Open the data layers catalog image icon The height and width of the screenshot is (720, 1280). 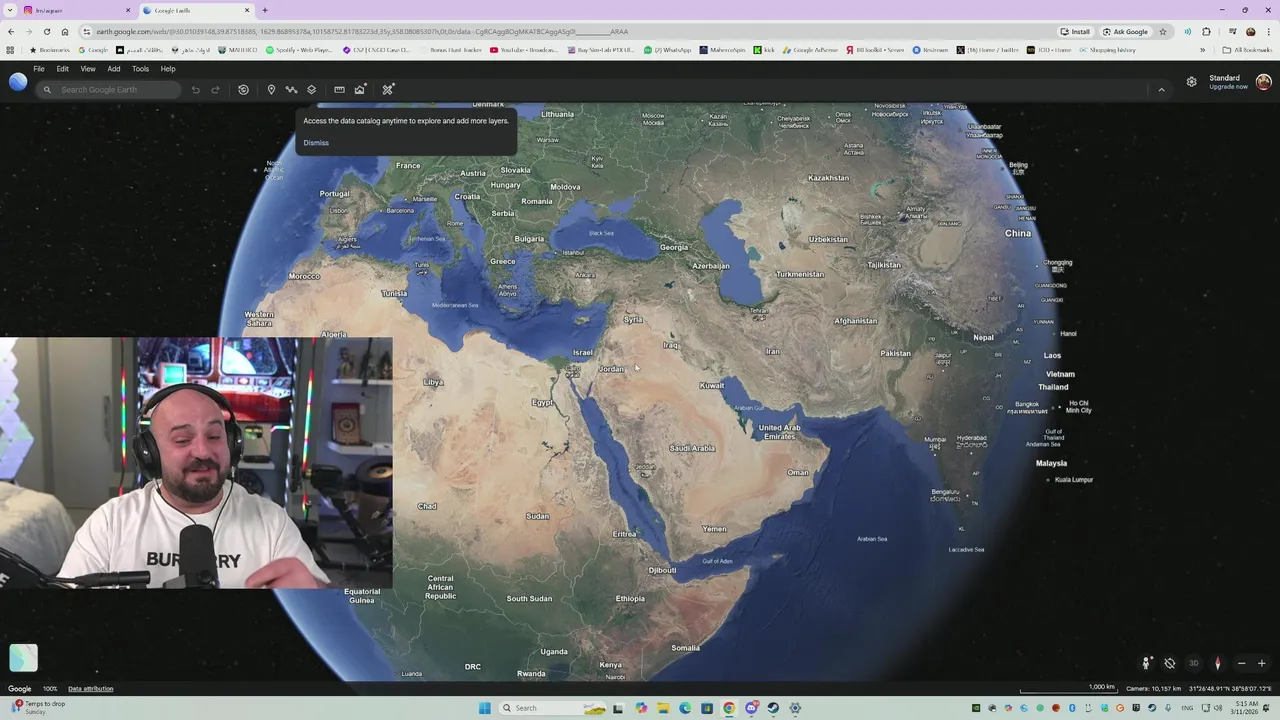(x=360, y=90)
